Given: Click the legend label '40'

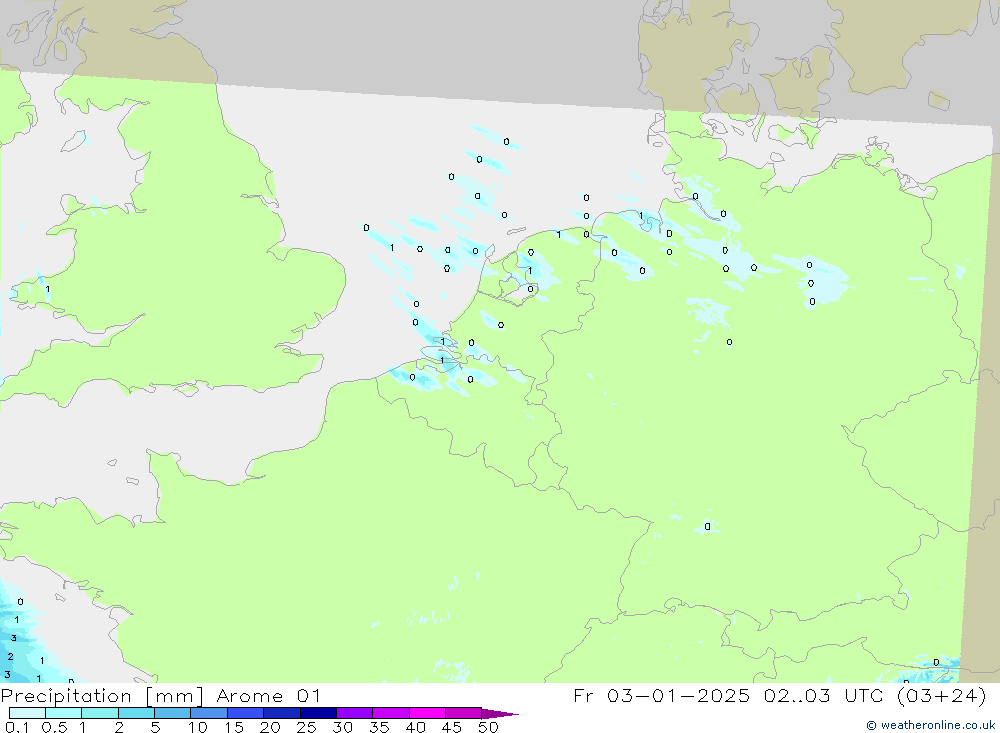Looking at the screenshot, I should pos(415,727).
